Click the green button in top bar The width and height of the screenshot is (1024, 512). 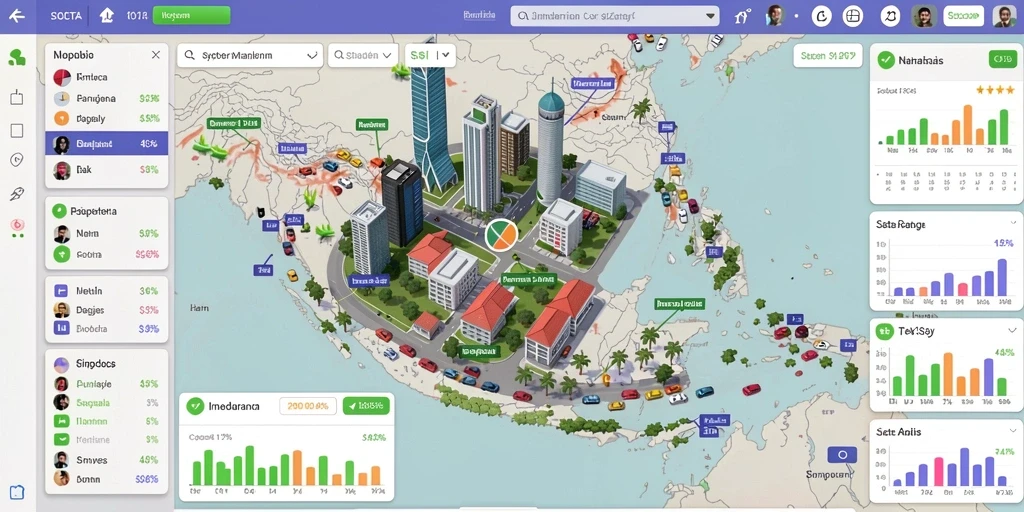pyautogui.click(x=191, y=16)
